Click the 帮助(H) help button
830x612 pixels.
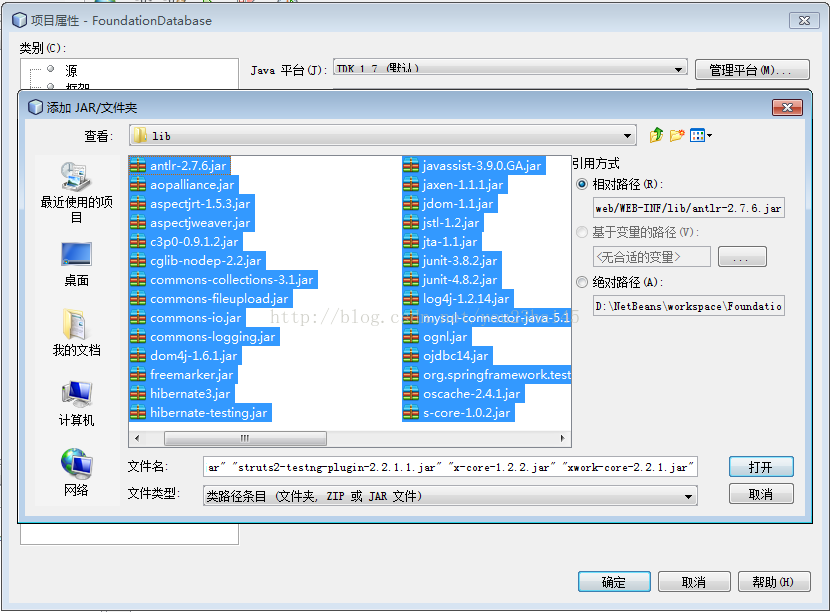pos(774,582)
